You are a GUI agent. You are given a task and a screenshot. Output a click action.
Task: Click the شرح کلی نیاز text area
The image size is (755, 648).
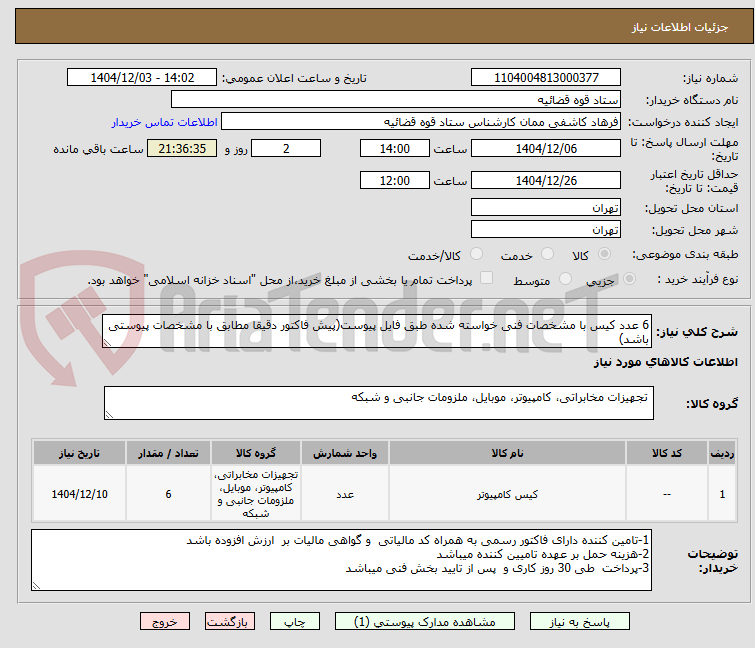[377, 331]
